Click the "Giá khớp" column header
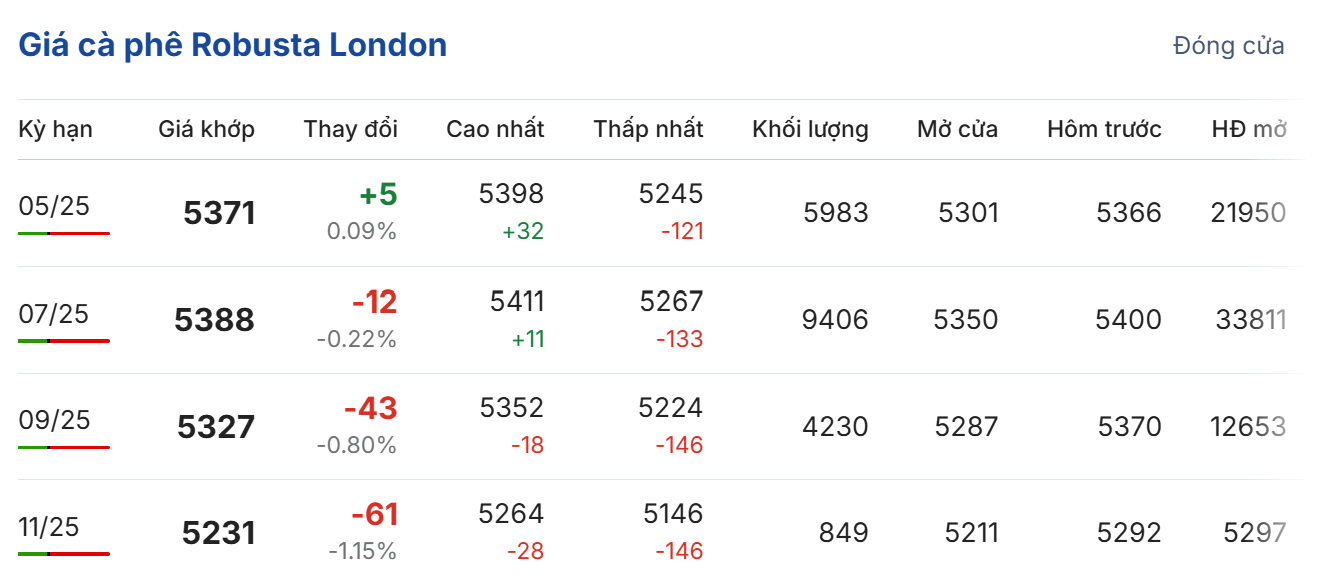This screenshot has height=582, width=1318. (x=206, y=129)
